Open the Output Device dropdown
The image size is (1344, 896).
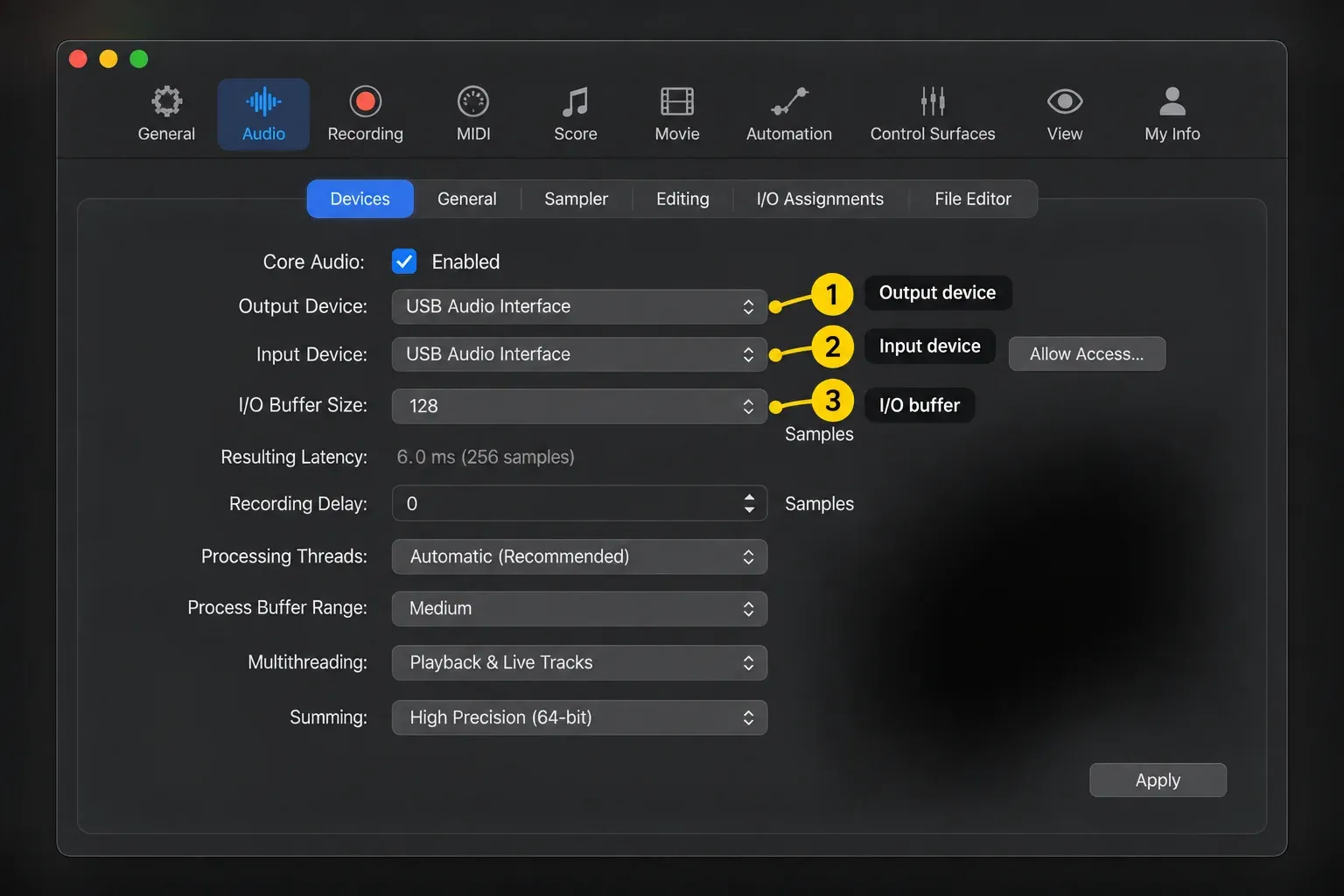coord(579,306)
